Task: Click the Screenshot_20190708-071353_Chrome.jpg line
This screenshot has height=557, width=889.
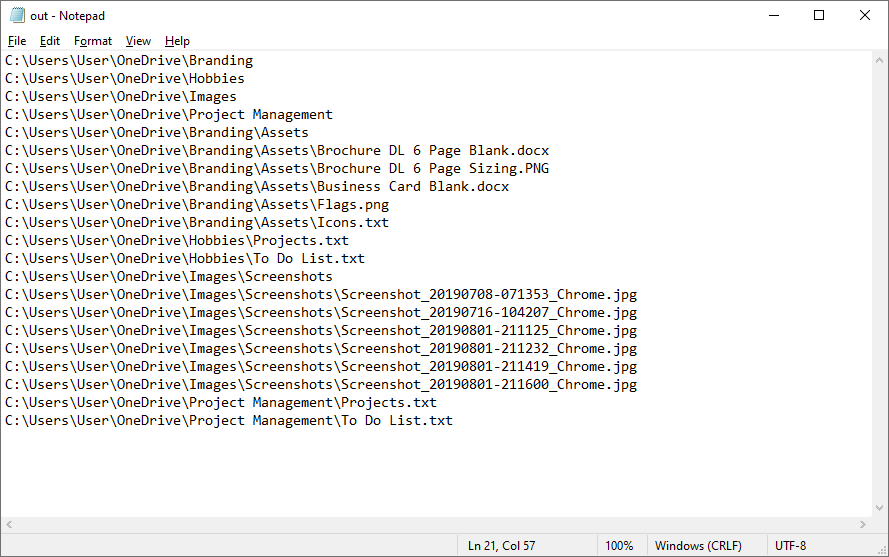Action: pos(320,294)
